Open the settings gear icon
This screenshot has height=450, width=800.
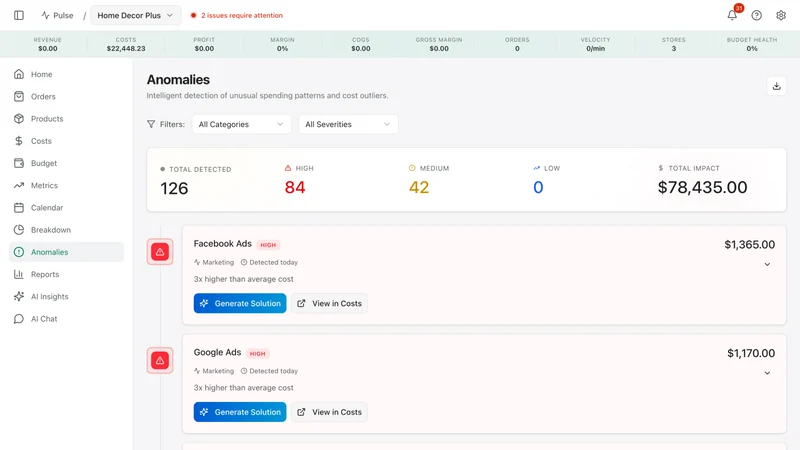(x=781, y=15)
